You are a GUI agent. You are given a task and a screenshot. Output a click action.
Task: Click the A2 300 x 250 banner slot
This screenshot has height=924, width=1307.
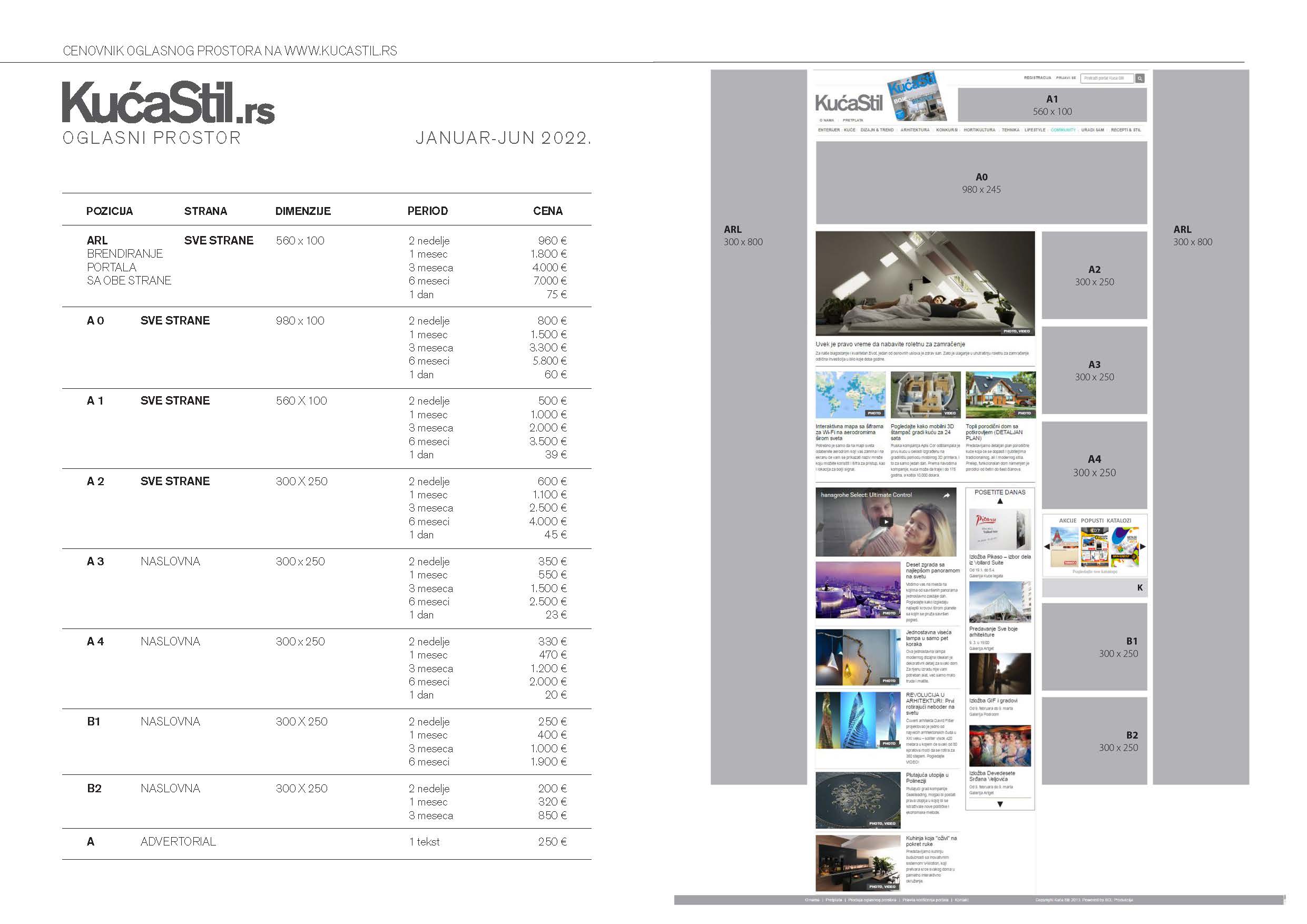(1094, 275)
